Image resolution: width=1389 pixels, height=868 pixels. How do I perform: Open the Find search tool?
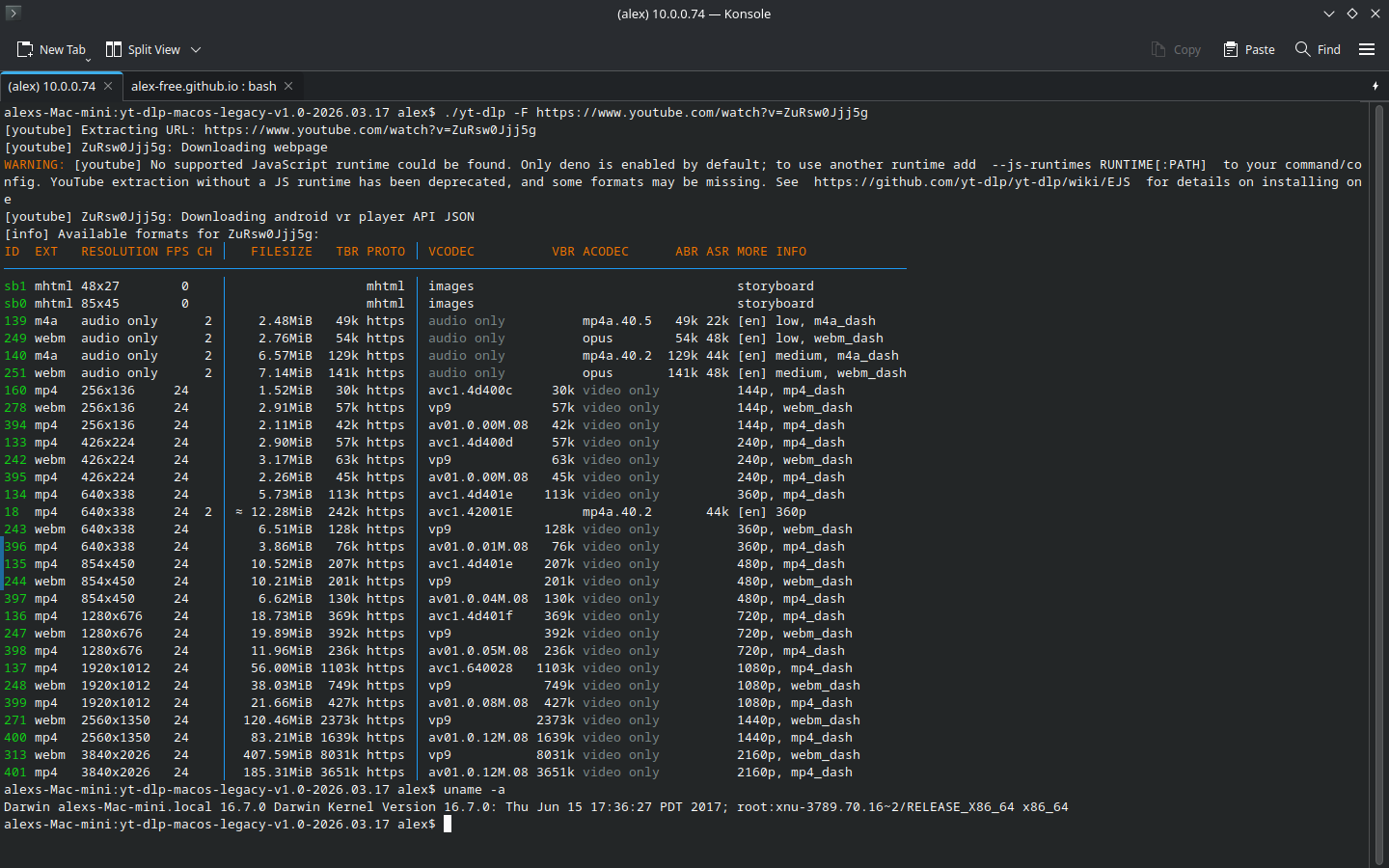pyautogui.click(x=1318, y=49)
